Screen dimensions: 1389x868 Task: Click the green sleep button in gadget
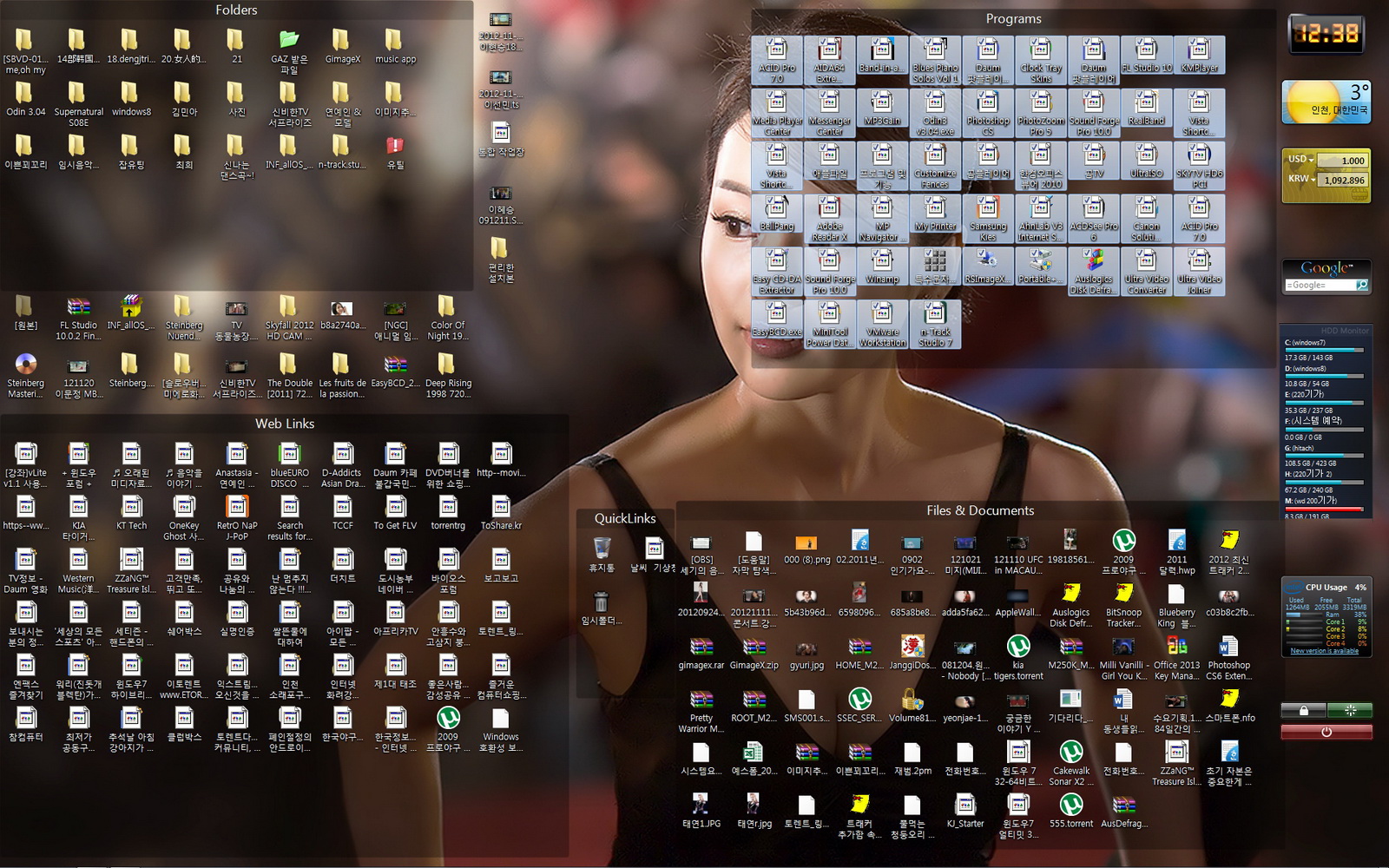[1350, 711]
